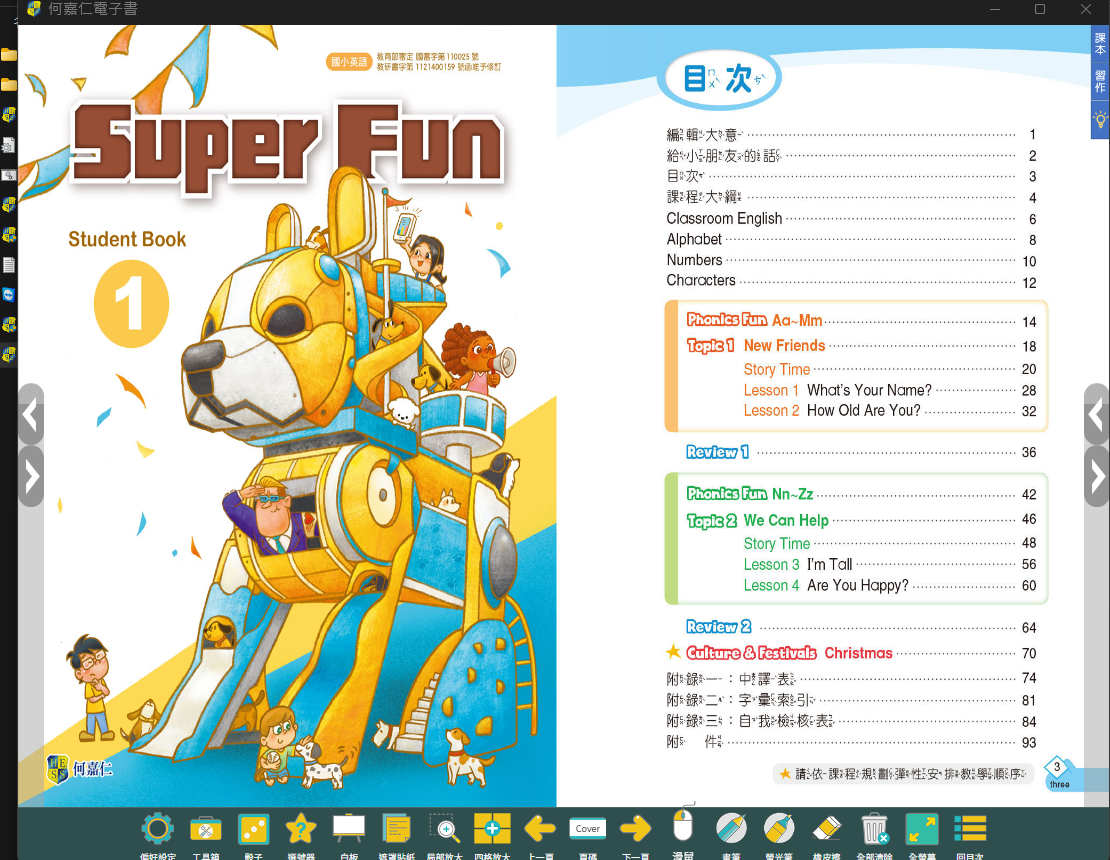
Task: Open Culture & Festivals Christmas entry
Action: point(851,653)
